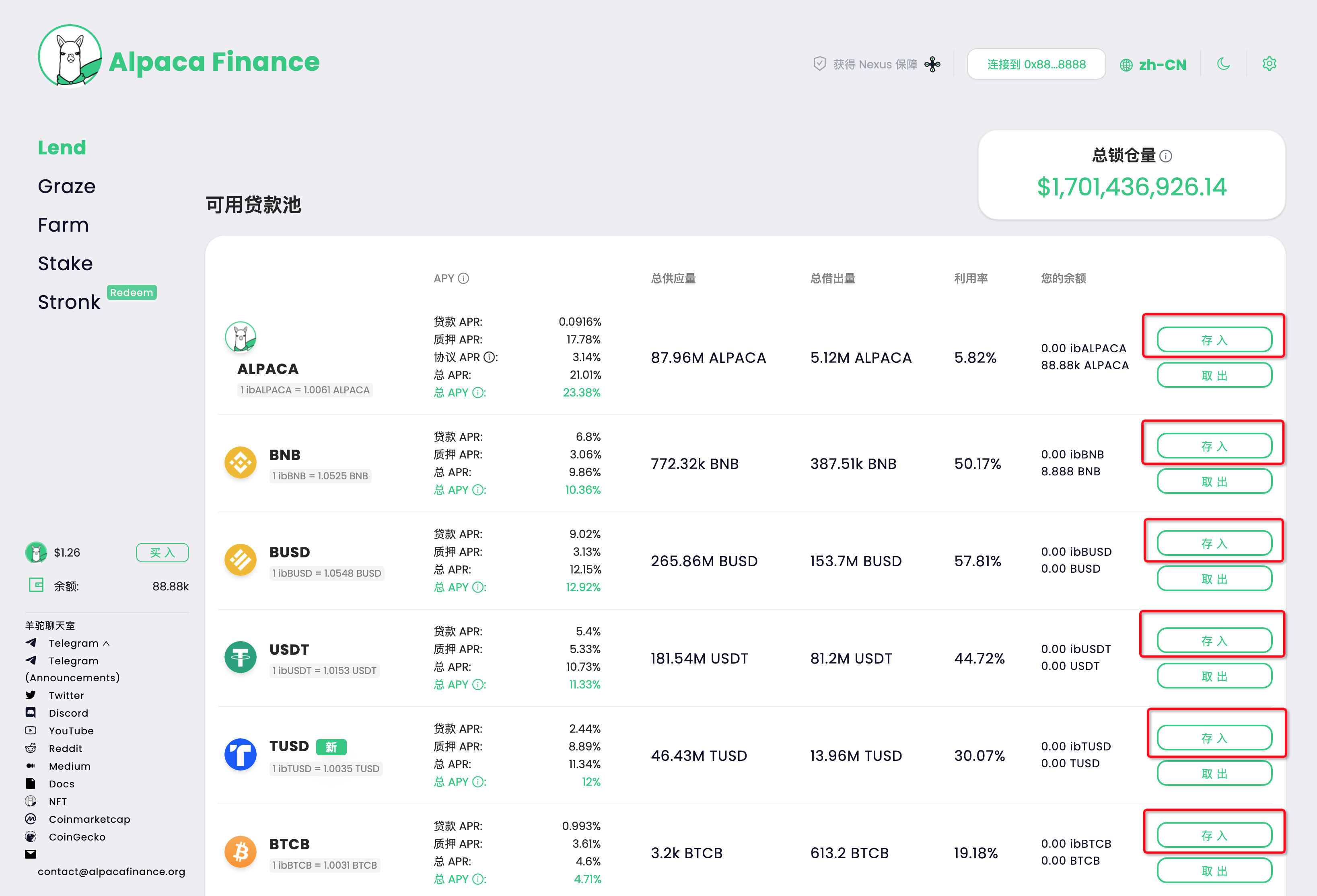Click the 新 badge beside TUSD
The image size is (1317, 896).
click(331, 747)
